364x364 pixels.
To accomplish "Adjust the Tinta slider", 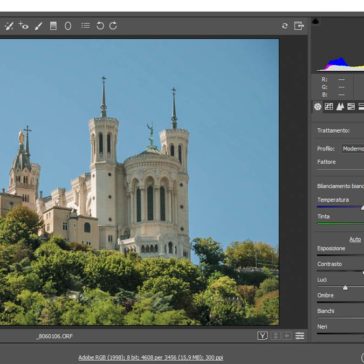I will [x=340, y=223].
